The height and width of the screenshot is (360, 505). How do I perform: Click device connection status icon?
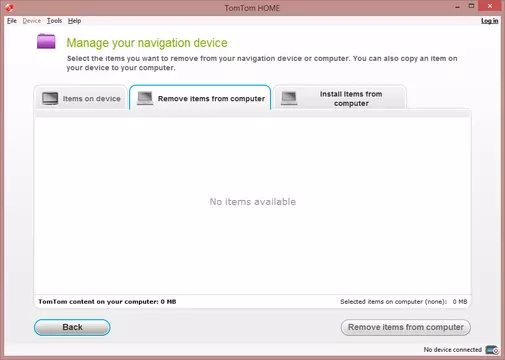pyautogui.click(x=492, y=350)
